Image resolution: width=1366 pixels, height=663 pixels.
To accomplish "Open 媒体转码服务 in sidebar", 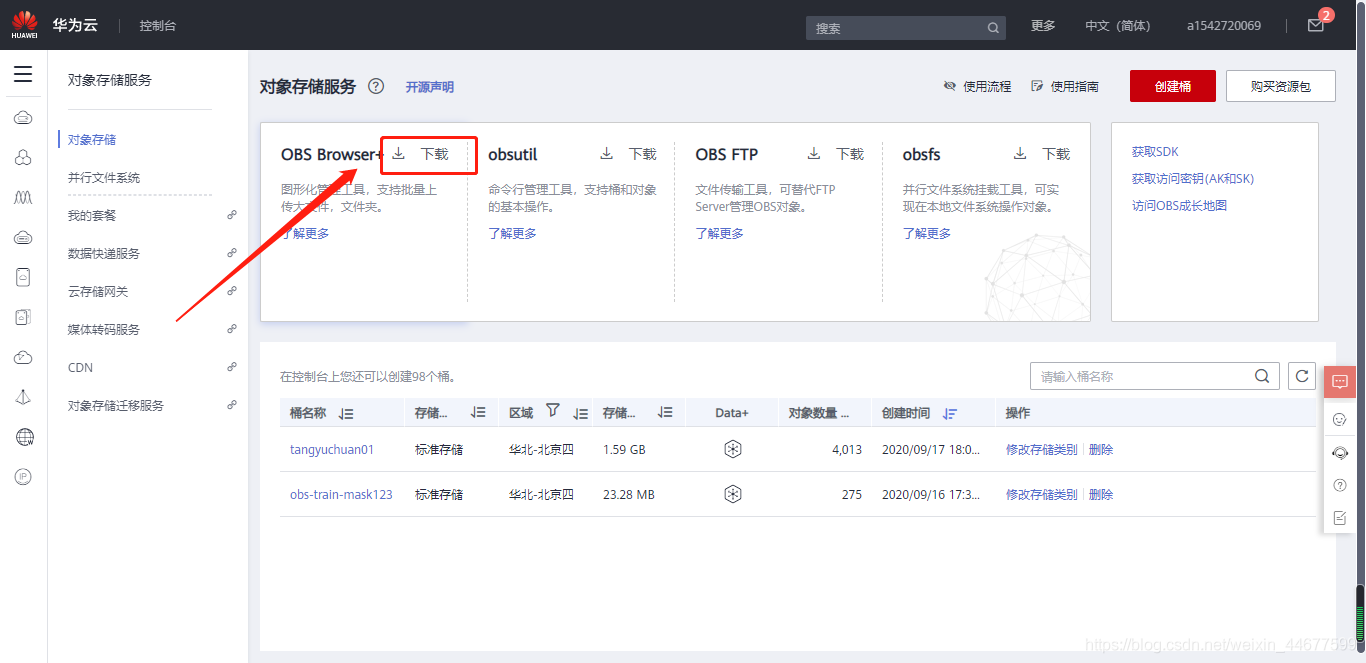I will (104, 329).
